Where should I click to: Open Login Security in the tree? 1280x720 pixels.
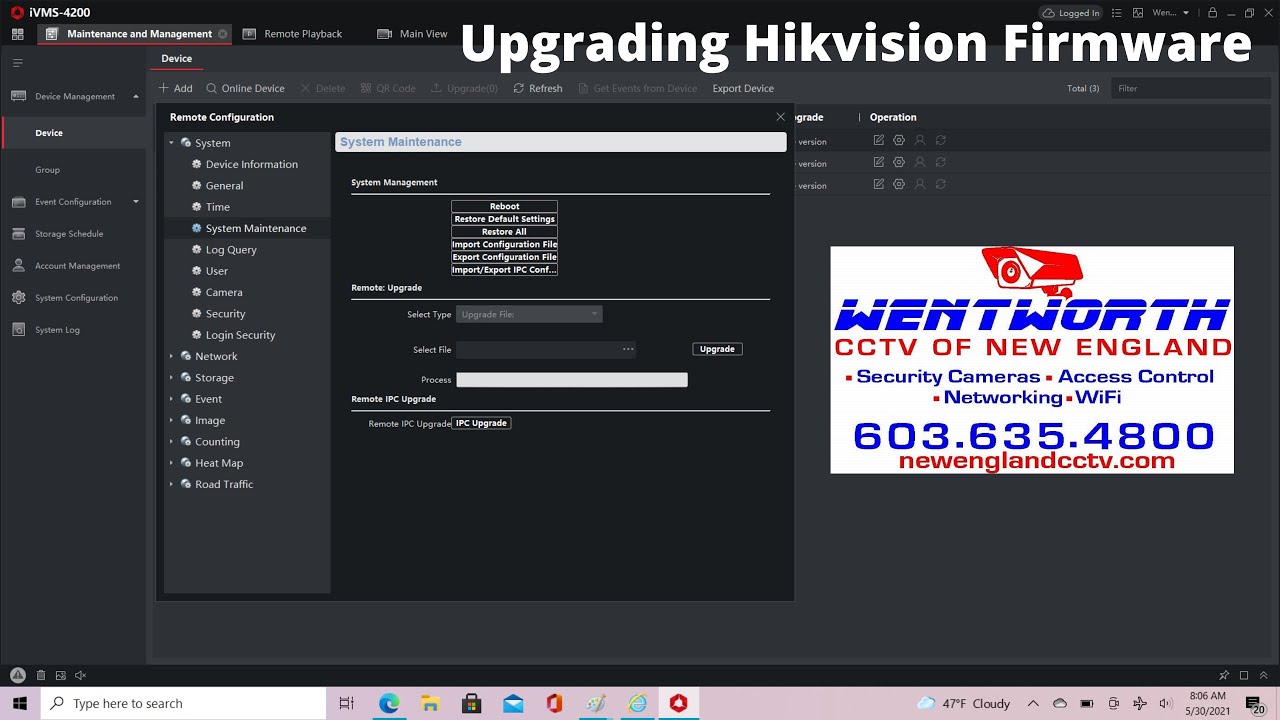(x=240, y=335)
